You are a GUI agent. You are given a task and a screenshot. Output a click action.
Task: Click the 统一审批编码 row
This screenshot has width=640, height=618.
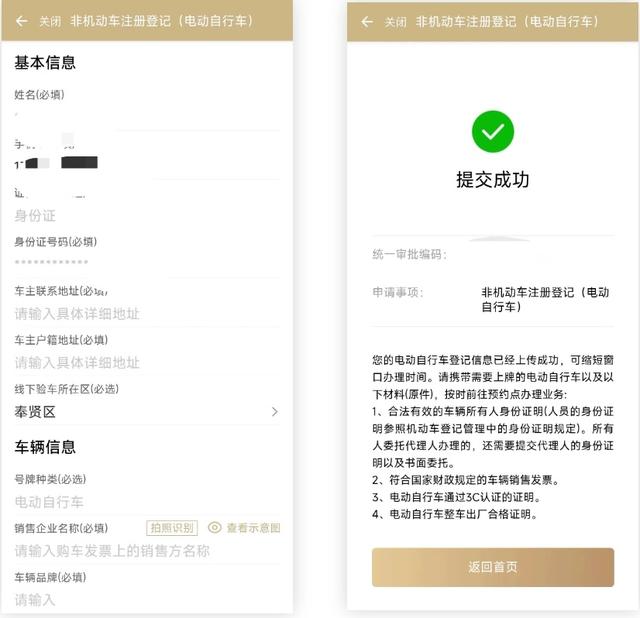point(493,254)
